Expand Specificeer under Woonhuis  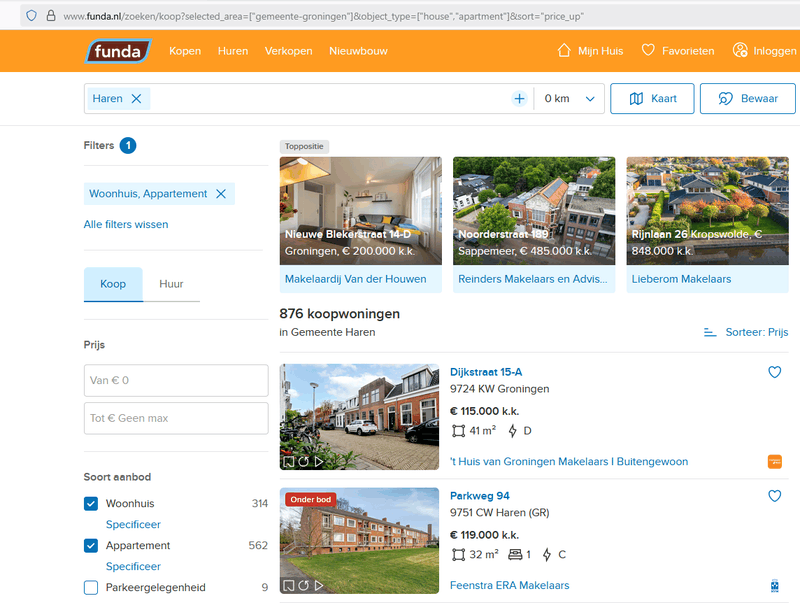133,524
